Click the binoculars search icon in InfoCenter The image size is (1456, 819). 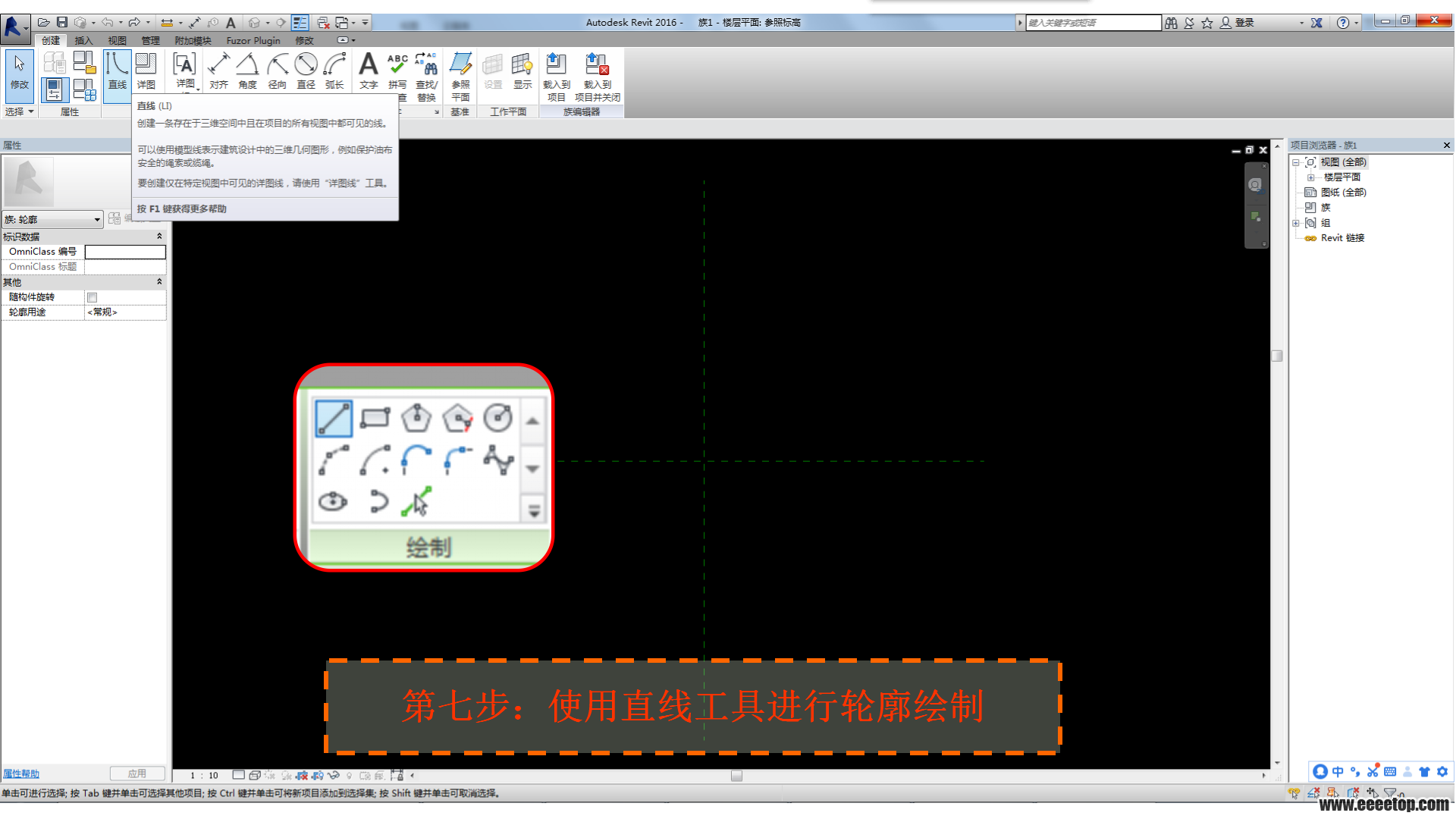pos(1171,23)
